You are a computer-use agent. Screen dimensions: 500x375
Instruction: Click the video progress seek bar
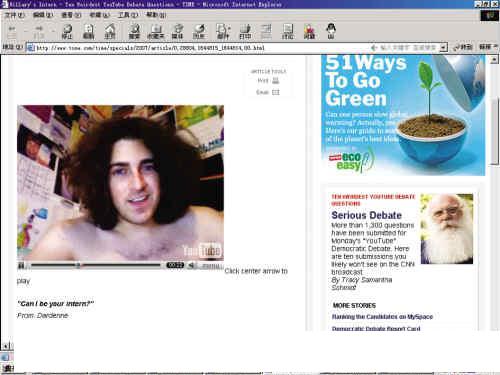[96, 265]
